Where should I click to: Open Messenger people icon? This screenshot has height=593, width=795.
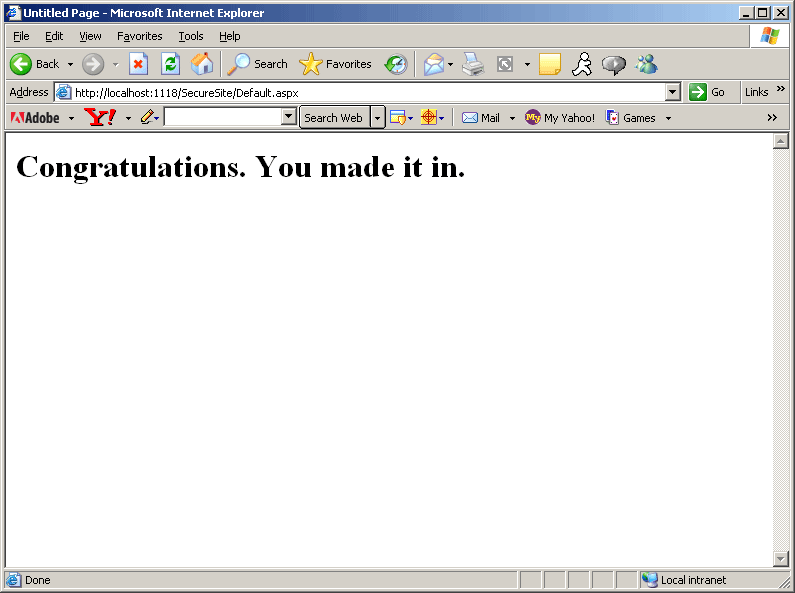[646, 64]
